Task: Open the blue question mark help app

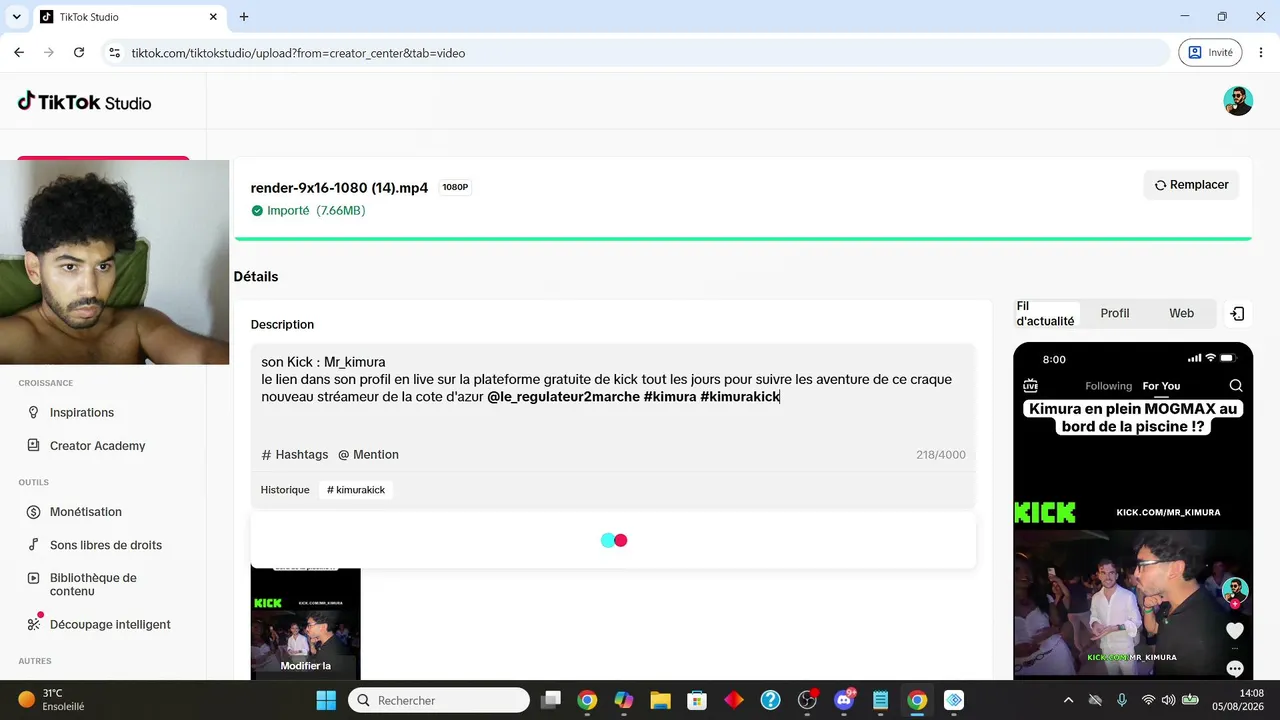Action: click(x=770, y=700)
